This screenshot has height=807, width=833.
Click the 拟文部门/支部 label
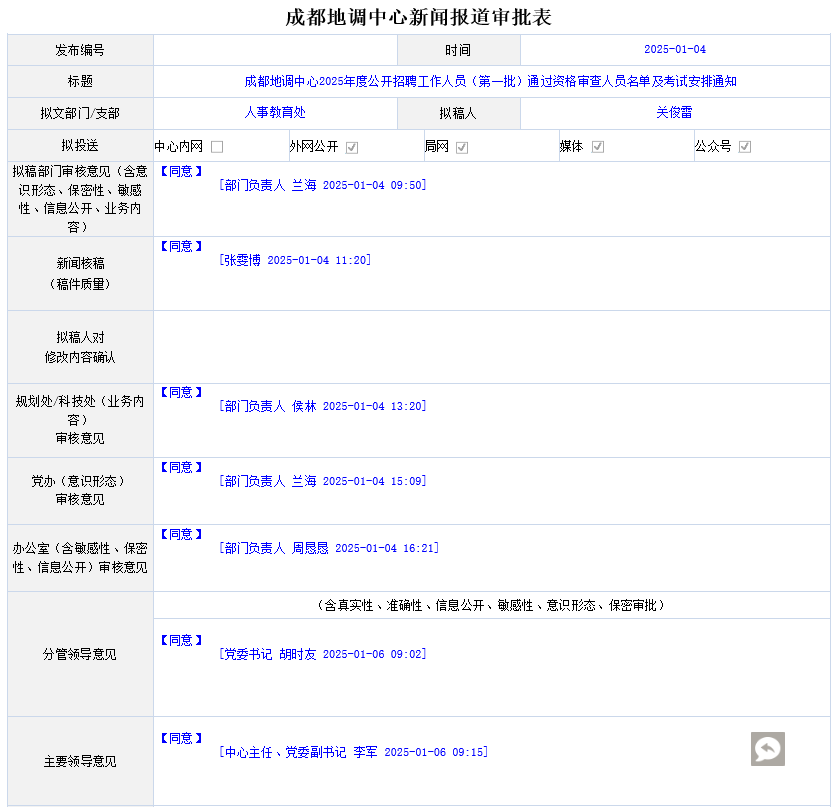tap(80, 113)
